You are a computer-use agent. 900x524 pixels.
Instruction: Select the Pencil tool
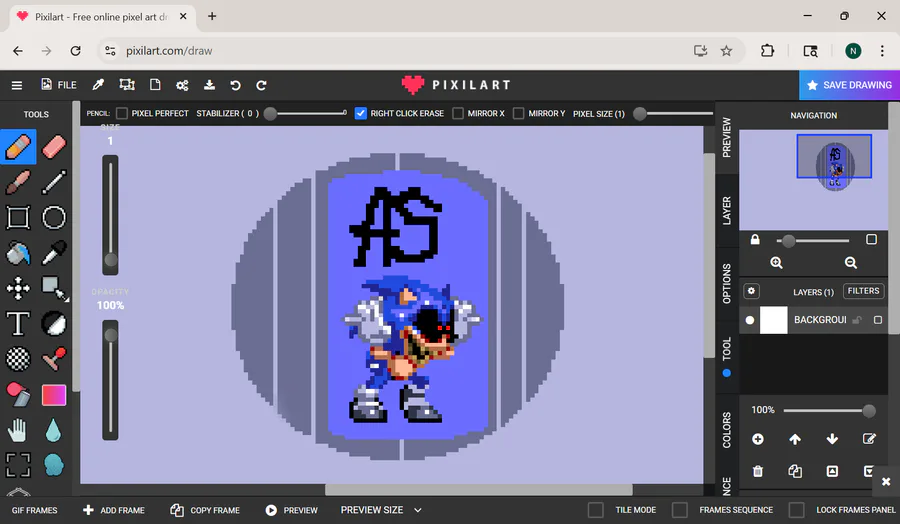click(18, 147)
